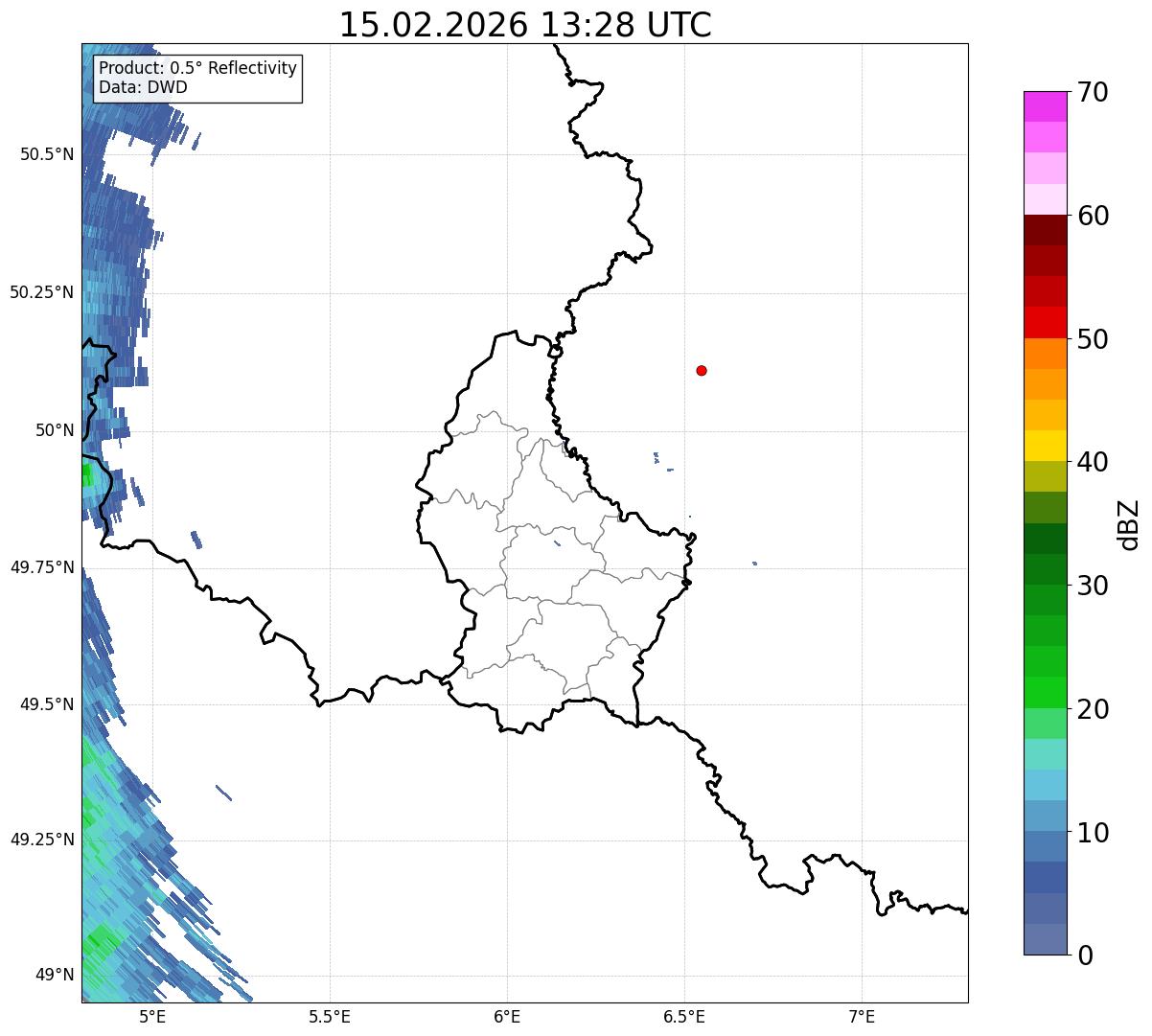Click the bright red colorbar swatch above 50
This screenshot has height=1036, width=1152.
pos(1046,323)
